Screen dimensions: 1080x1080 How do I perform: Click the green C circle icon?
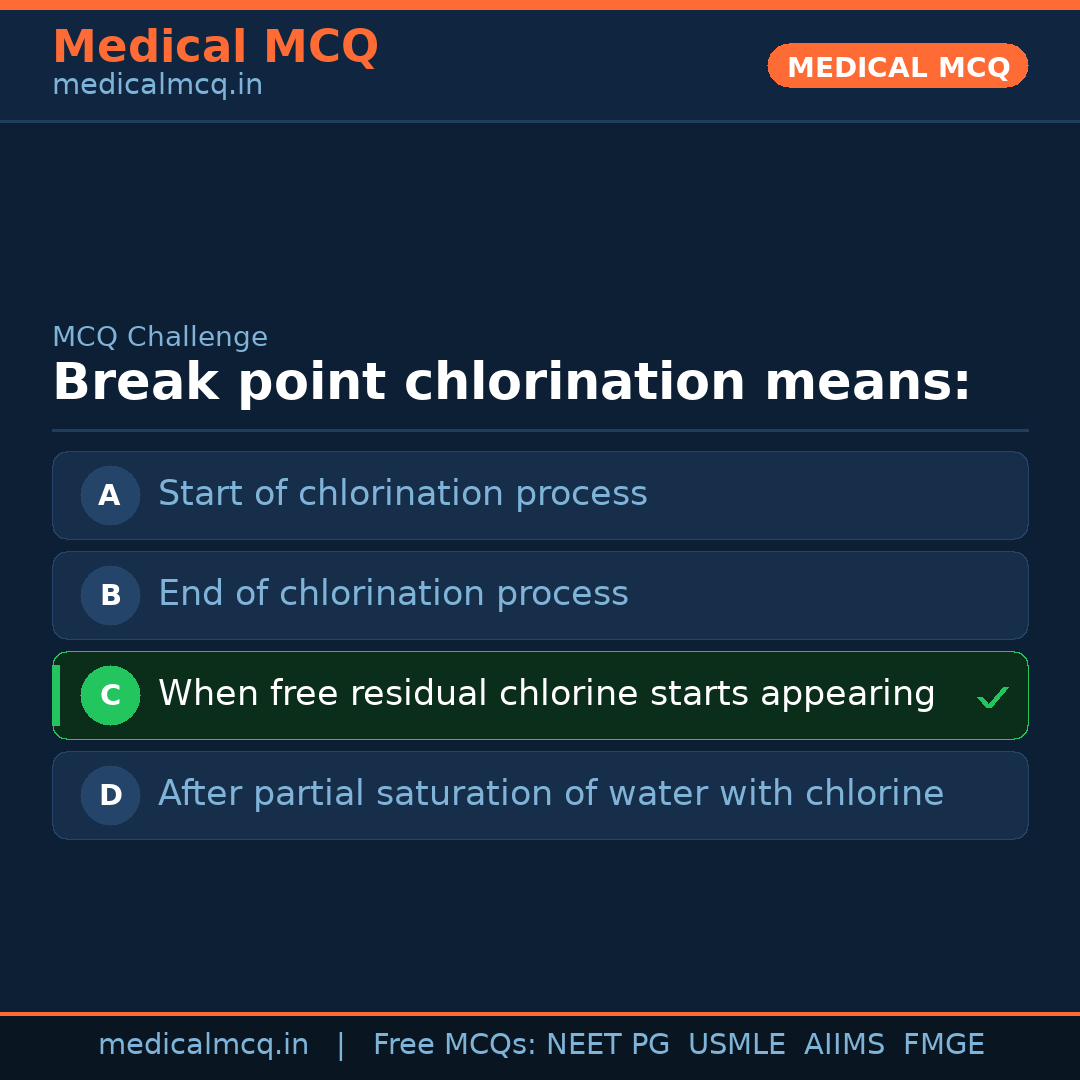110,695
